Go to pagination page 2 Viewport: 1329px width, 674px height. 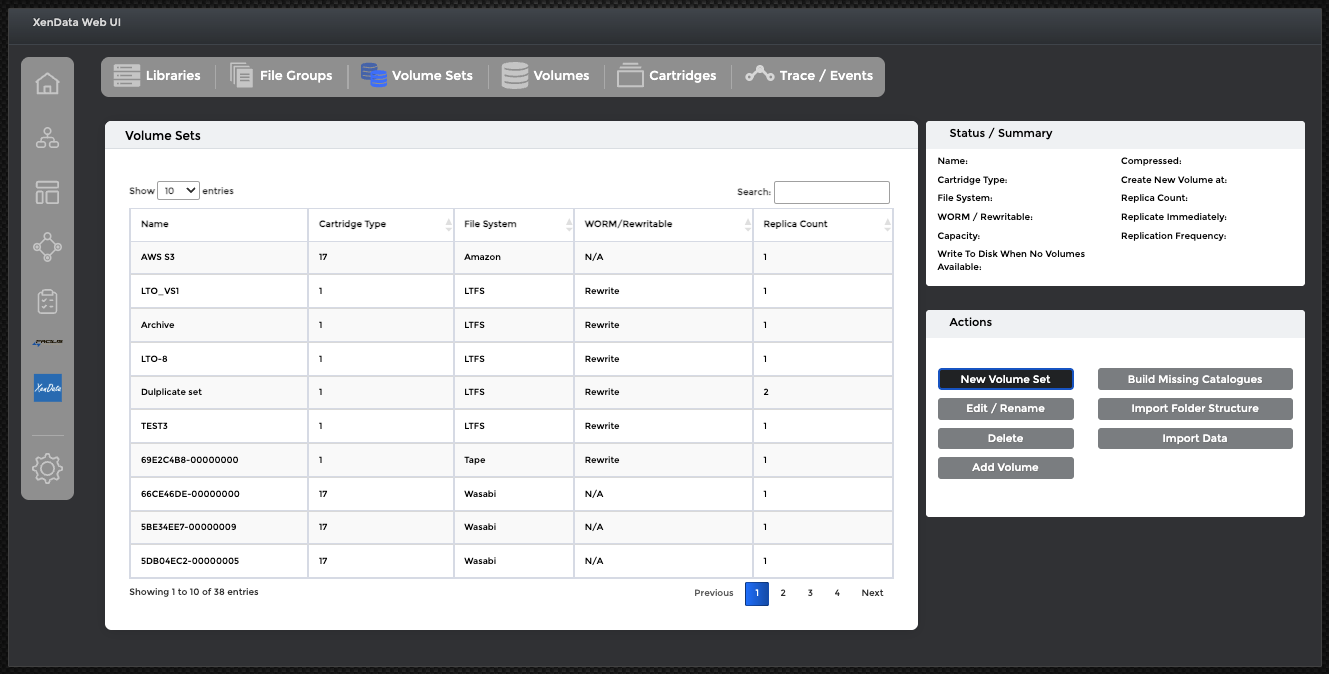pyautogui.click(x=783, y=593)
